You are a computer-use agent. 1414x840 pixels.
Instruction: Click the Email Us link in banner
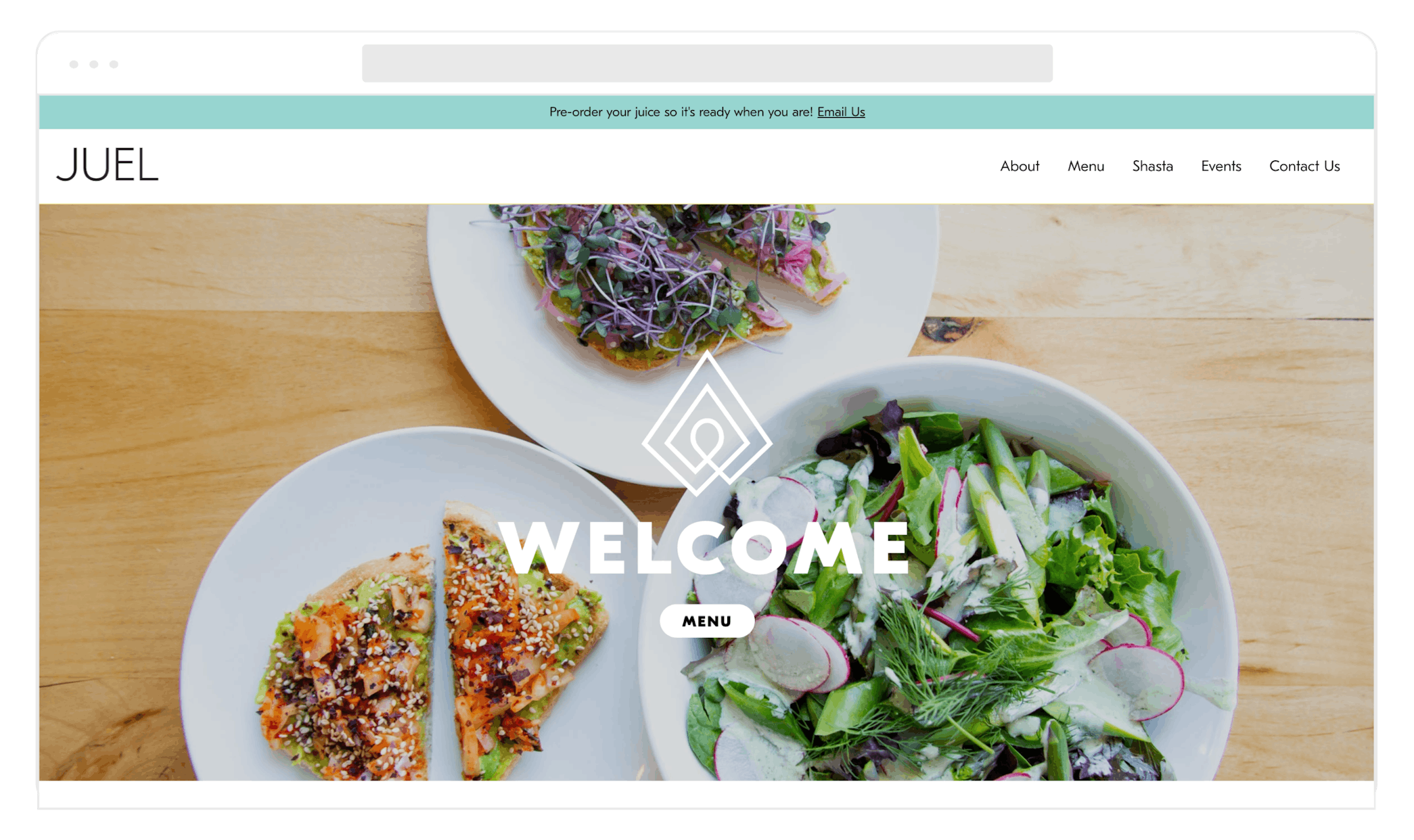coord(841,112)
